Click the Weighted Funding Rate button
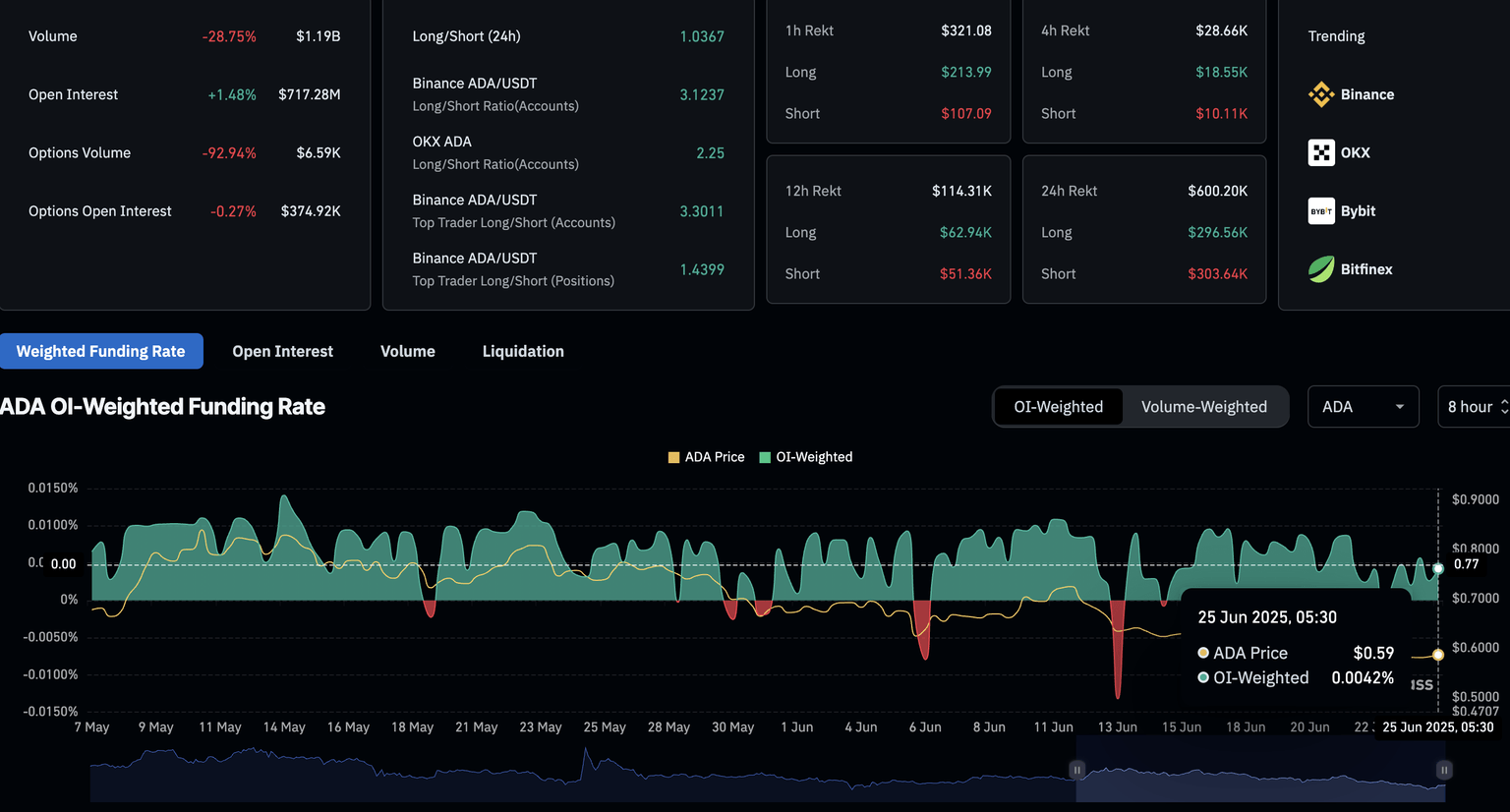This screenshot has width=1510, height=812. click(x=101, y=351)
